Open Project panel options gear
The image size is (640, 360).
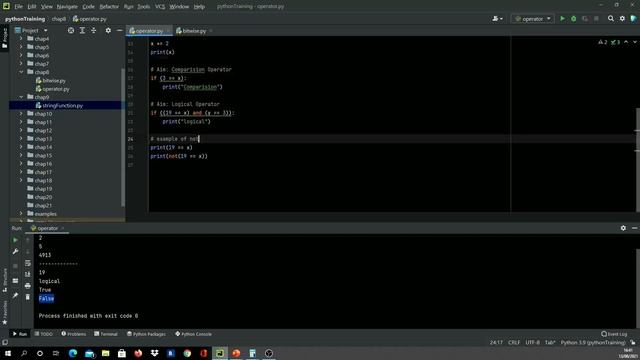coord(108,31)
